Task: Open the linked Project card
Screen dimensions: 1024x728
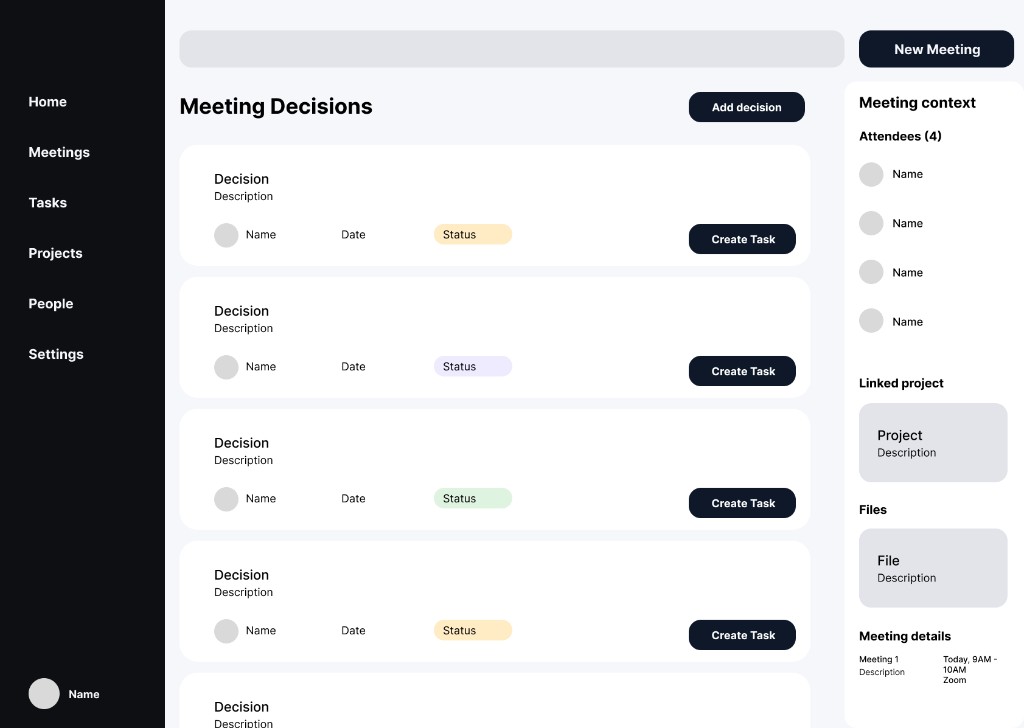Action: click(x=933, y=443)
